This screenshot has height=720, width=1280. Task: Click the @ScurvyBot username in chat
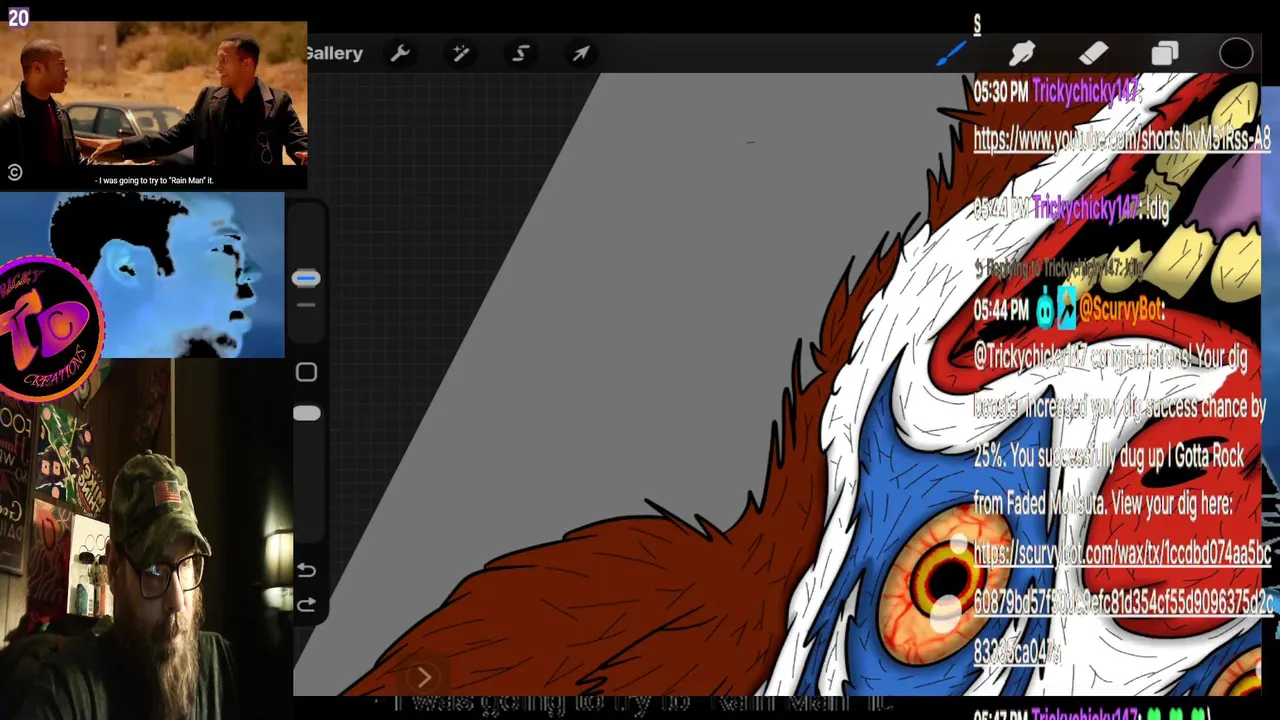click(x=1121, y=310)
